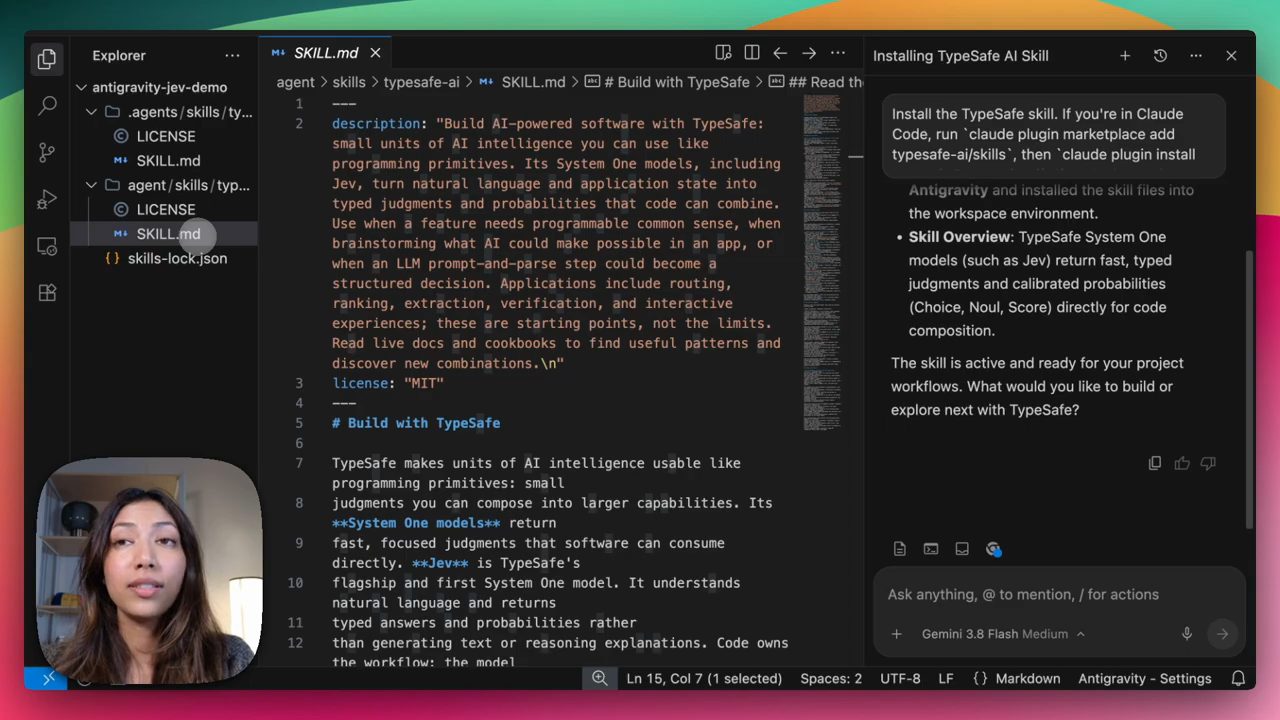Navigate back with the editor's left arrow

coord(780,53)
